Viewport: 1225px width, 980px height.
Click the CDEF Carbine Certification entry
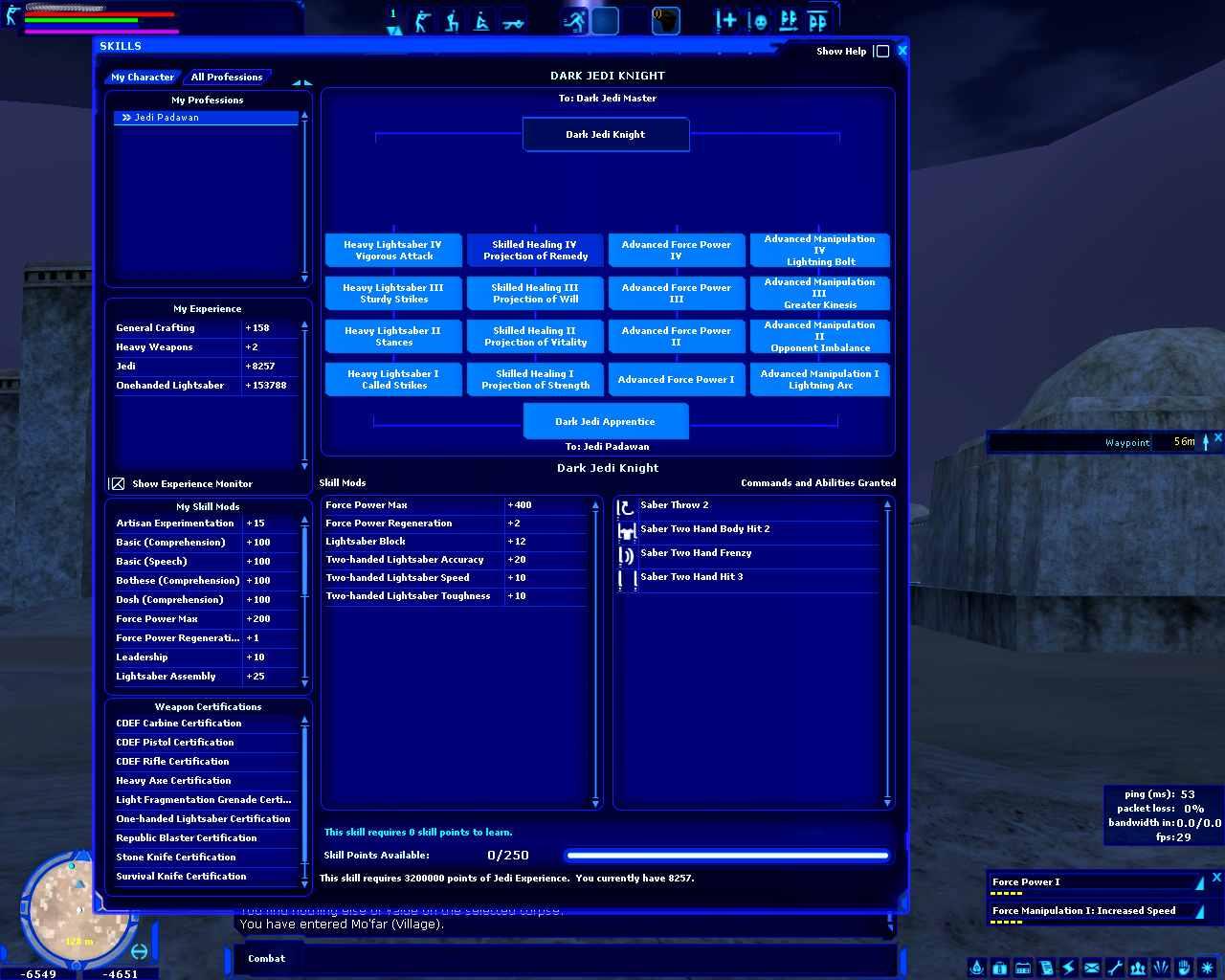coord(207,724)
